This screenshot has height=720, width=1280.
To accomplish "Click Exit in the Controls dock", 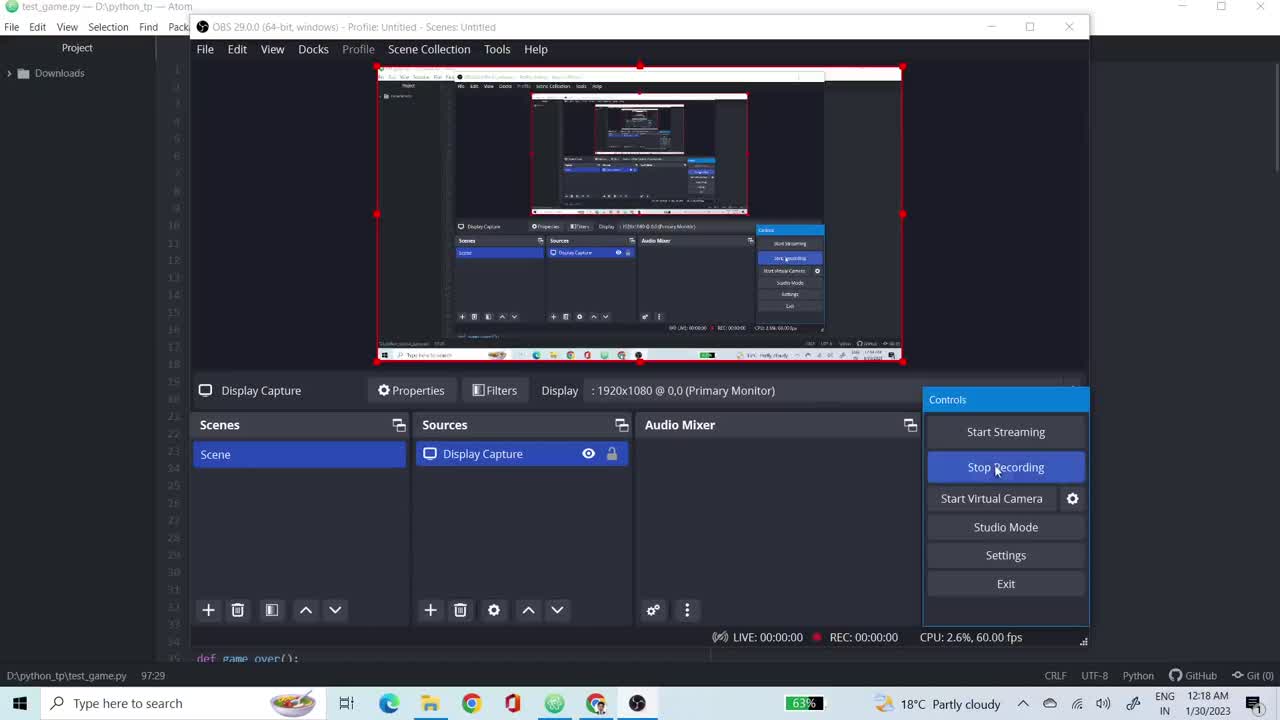I will pos(1006,584).
